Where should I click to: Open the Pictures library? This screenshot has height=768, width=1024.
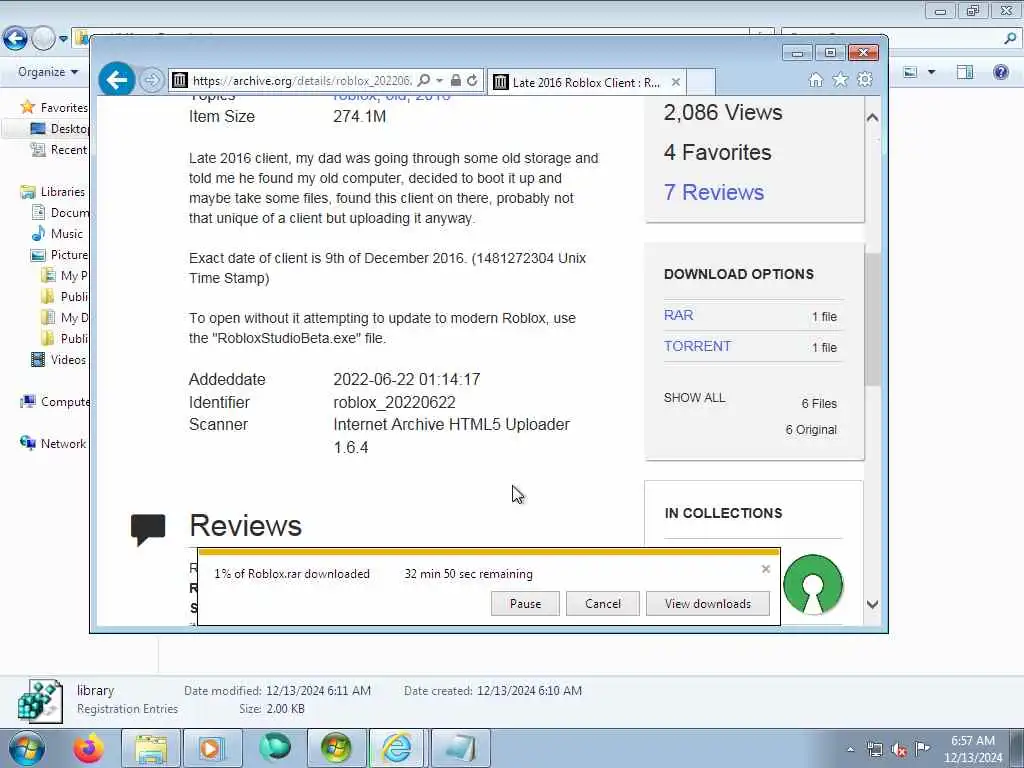coord(59,255)
